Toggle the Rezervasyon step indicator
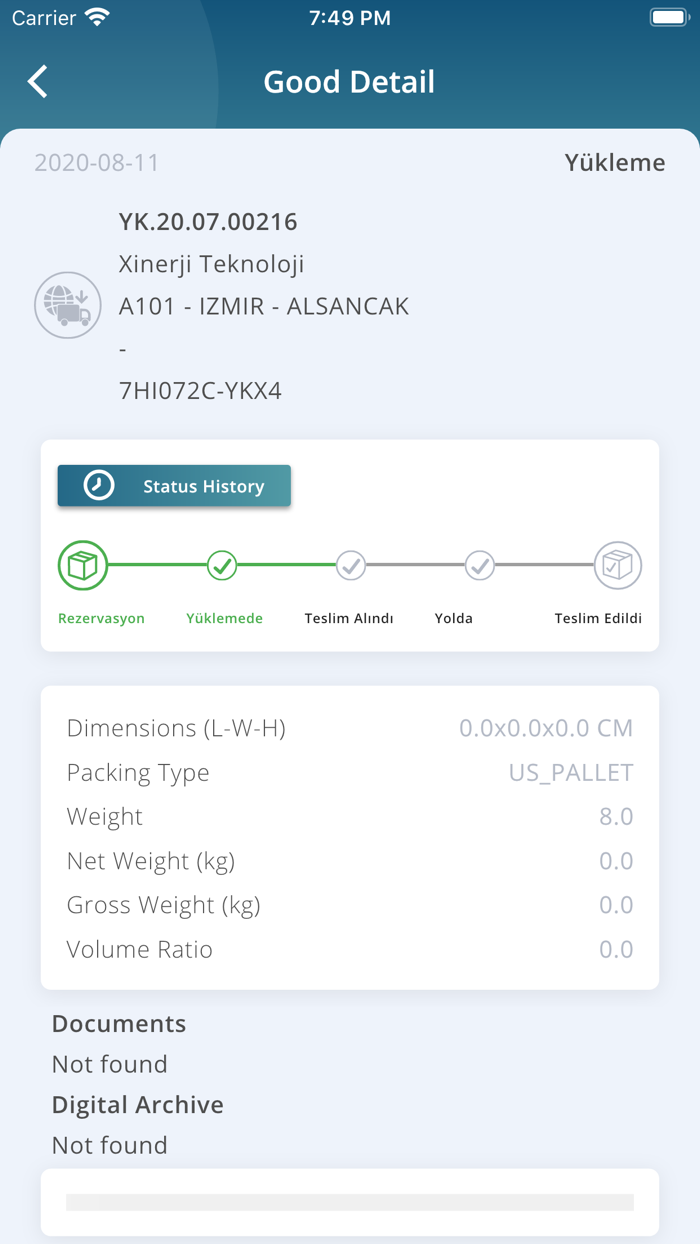 tap(101, 618)
